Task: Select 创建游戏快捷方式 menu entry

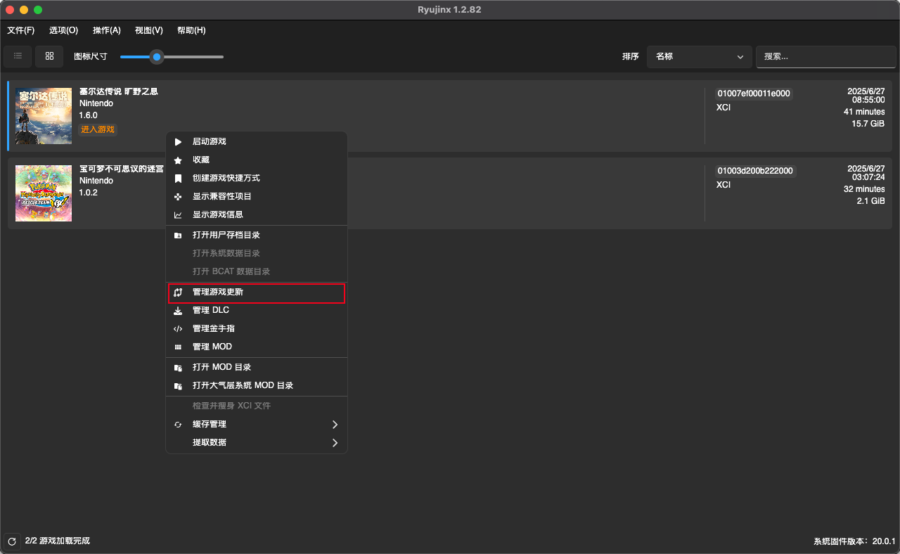Action: point(257,179)
